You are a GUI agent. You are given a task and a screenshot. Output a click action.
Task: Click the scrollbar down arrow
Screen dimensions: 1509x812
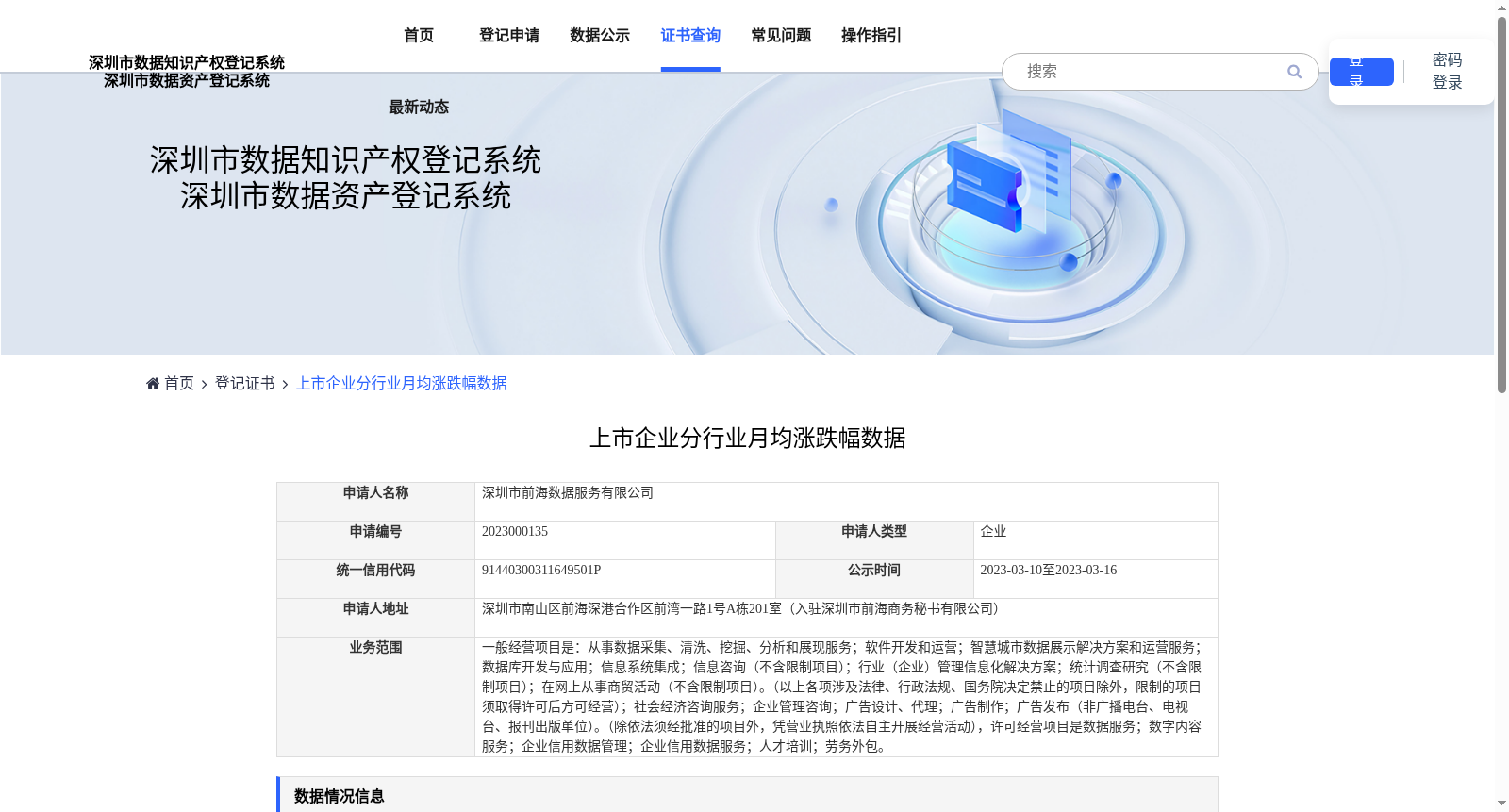pos(1501,804)
